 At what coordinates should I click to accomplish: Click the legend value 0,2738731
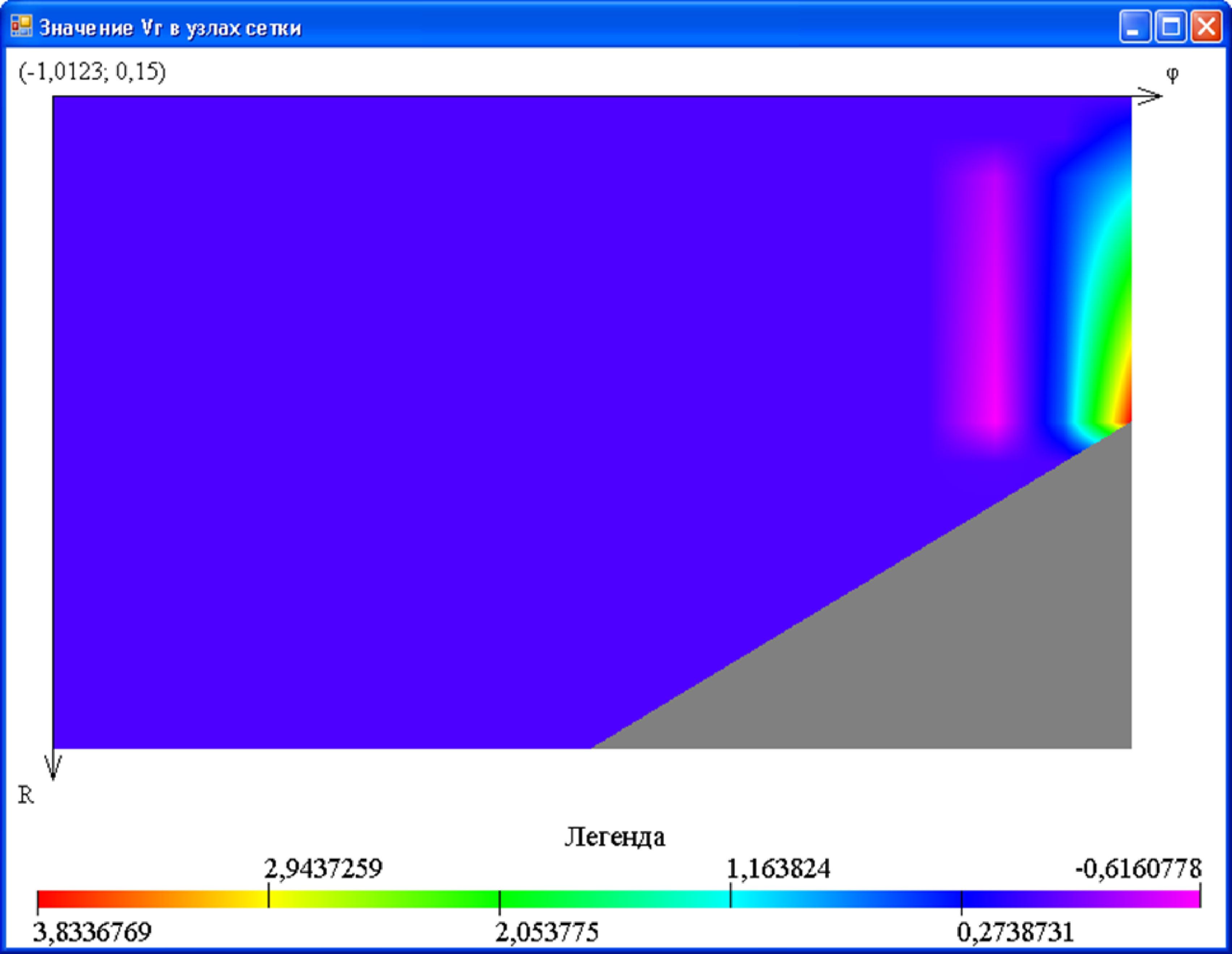1015,932
